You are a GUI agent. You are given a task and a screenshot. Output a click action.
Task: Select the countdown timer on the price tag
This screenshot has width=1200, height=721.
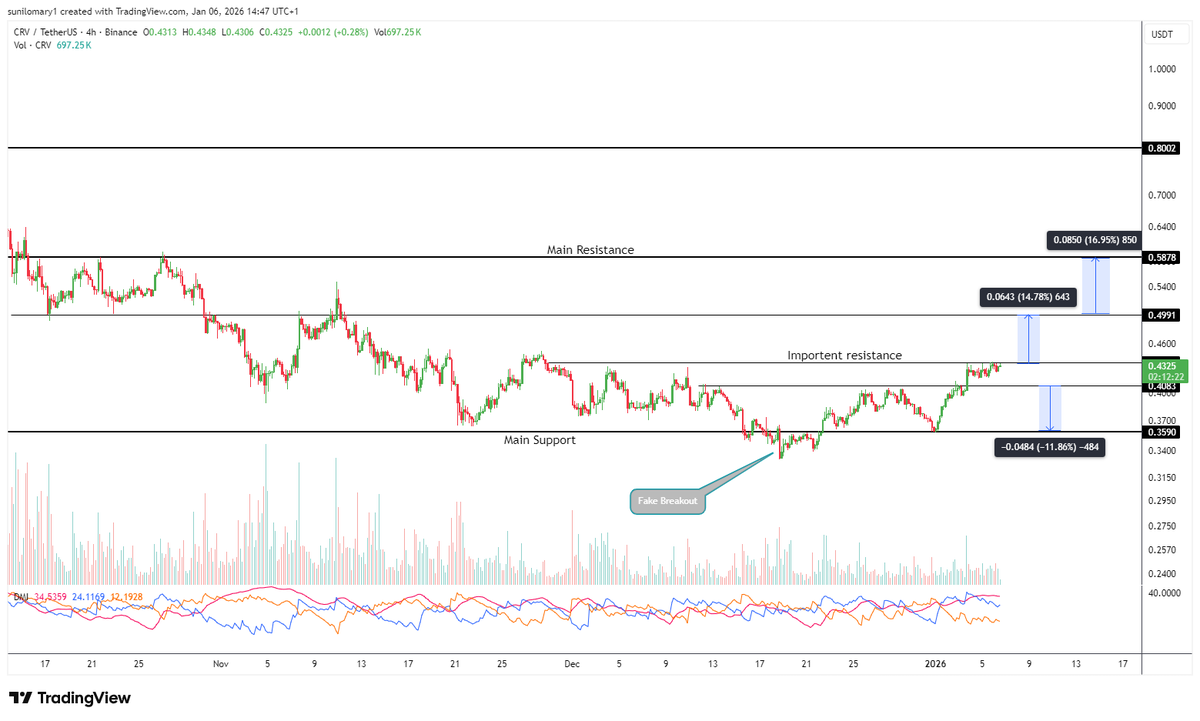pos(1163,378)
